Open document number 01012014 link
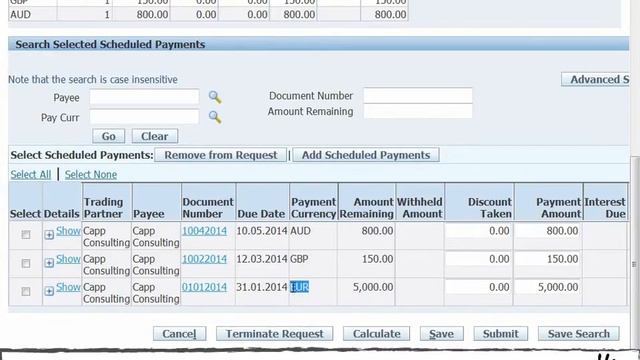 pyautogui.click(x=204, y=287)
